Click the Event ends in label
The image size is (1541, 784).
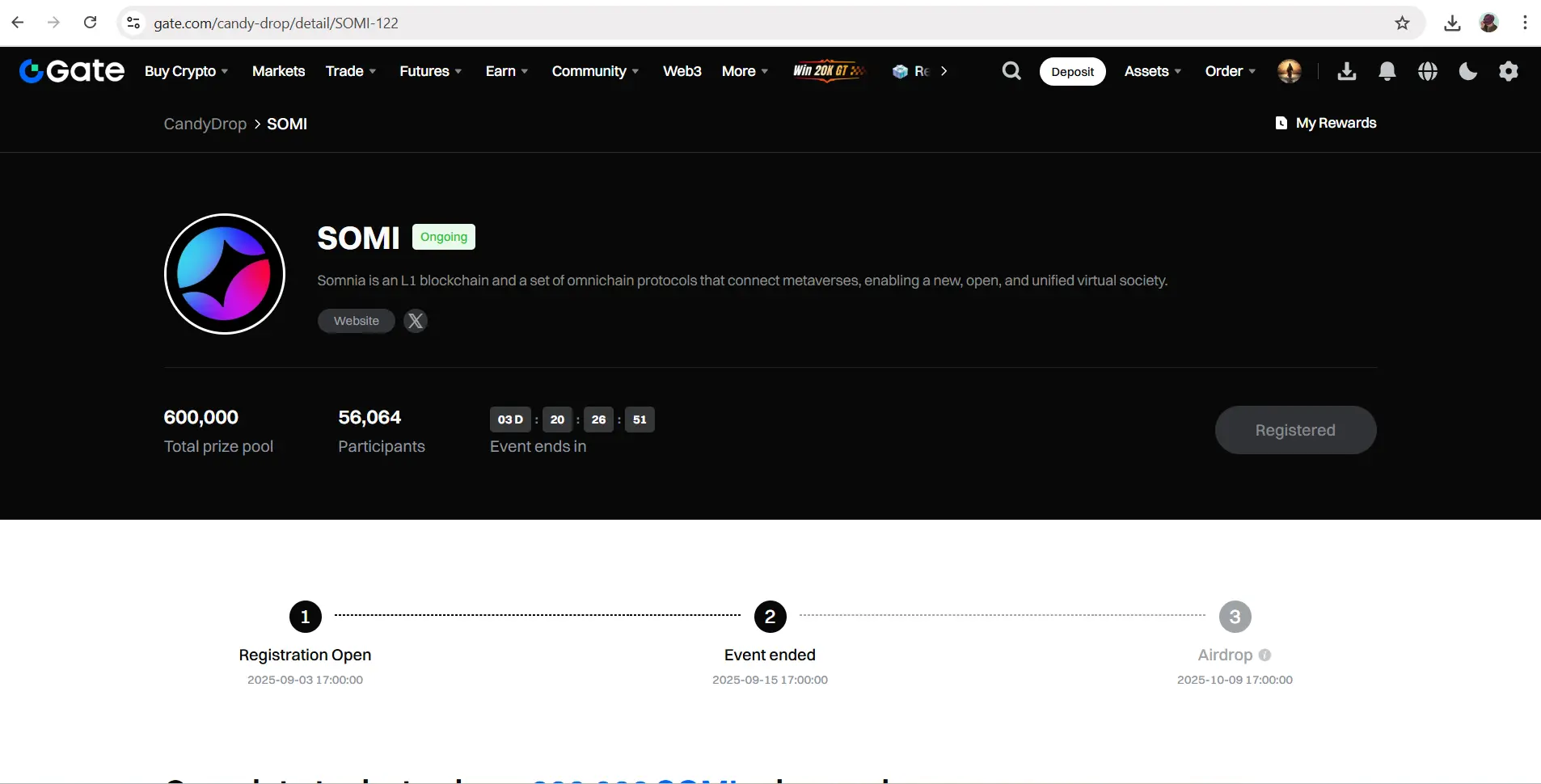(538, 446)
